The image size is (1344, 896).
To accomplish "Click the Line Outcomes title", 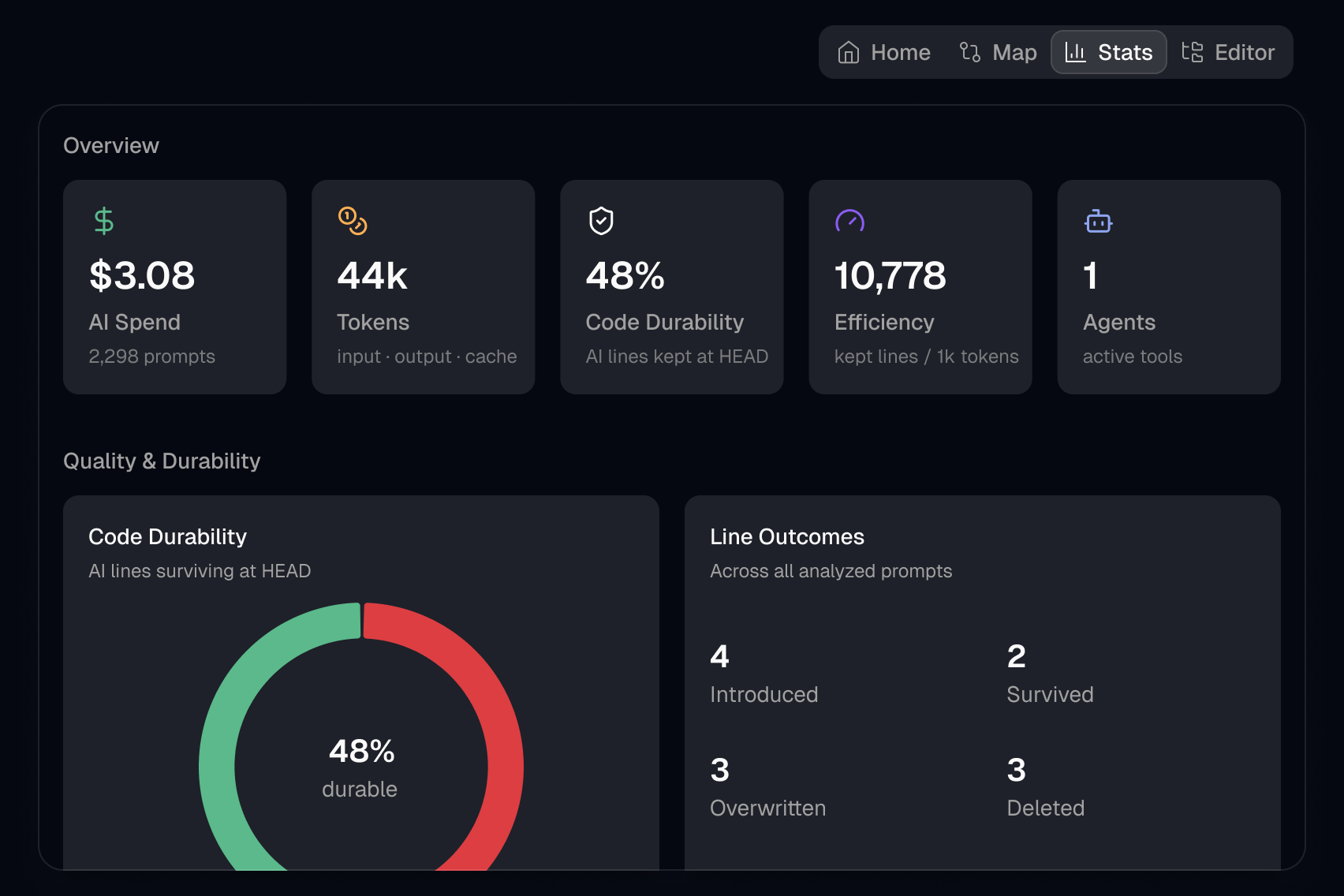I will 787,537.
